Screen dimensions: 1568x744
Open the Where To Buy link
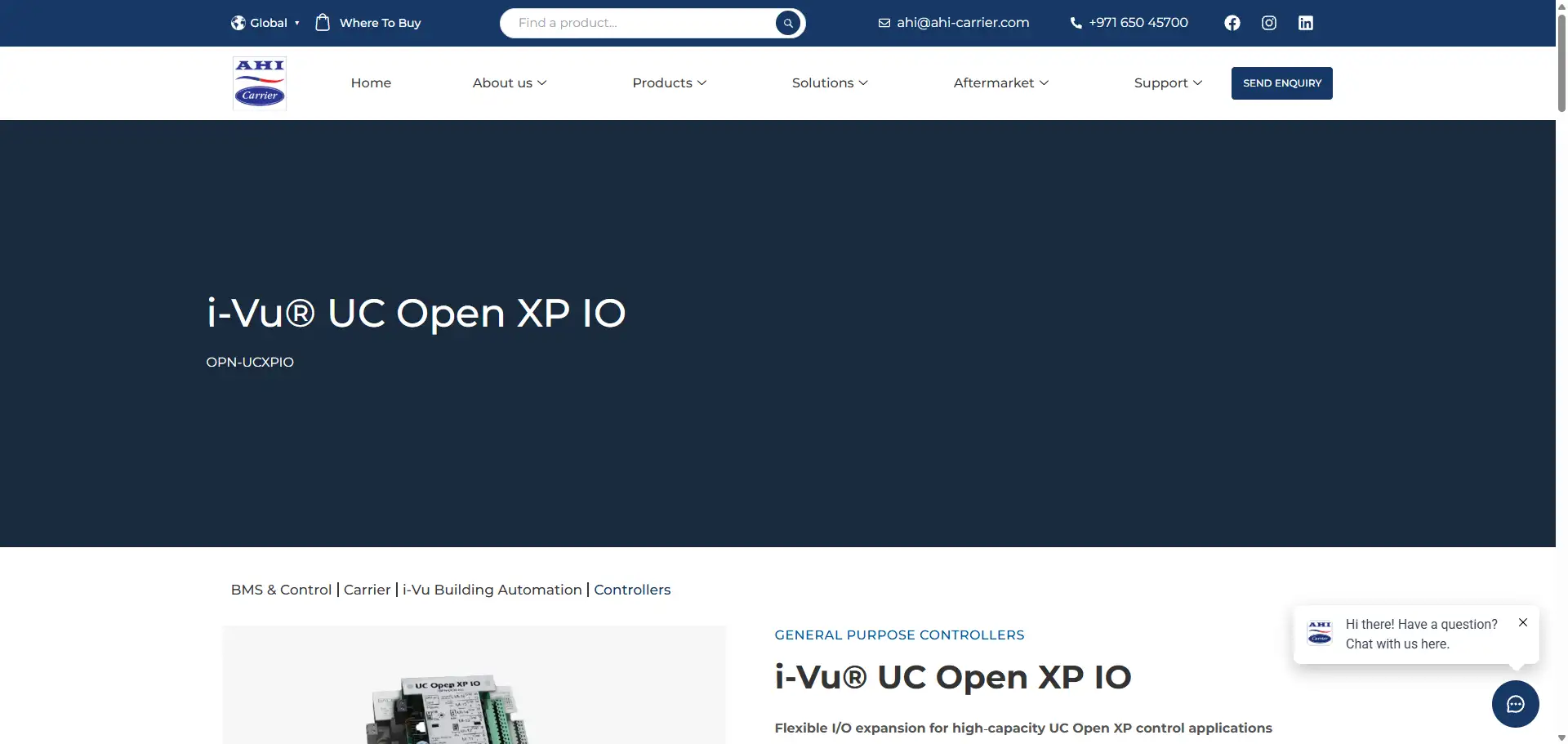(380, 23)
